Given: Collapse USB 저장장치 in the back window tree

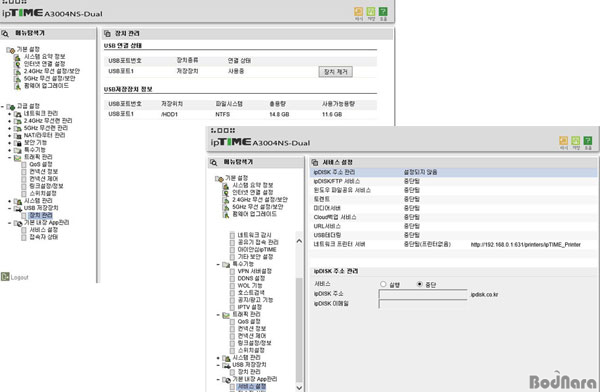Looking at the screenshot, I should click(10, 208).
